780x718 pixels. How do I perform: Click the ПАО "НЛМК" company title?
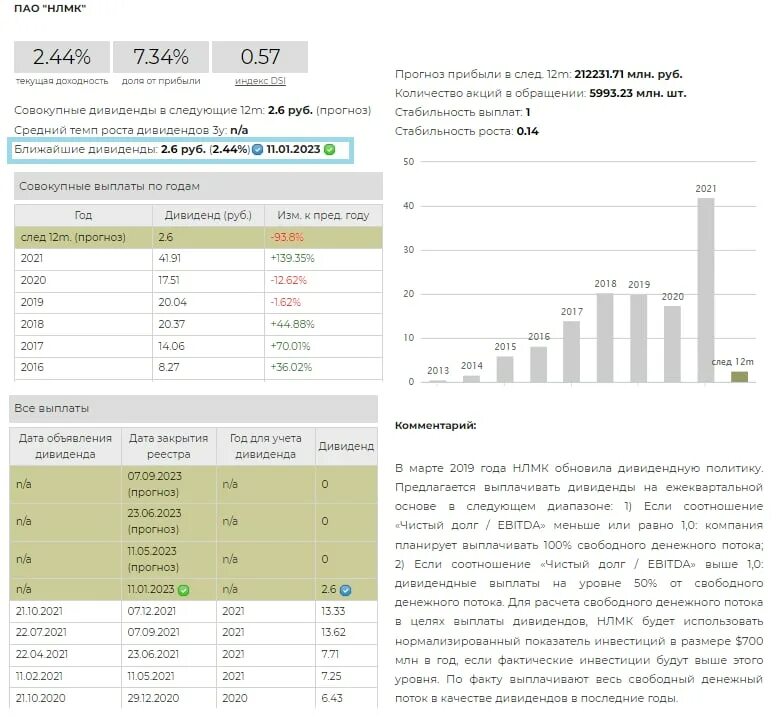pyautogui.click(x=50, y=8)
